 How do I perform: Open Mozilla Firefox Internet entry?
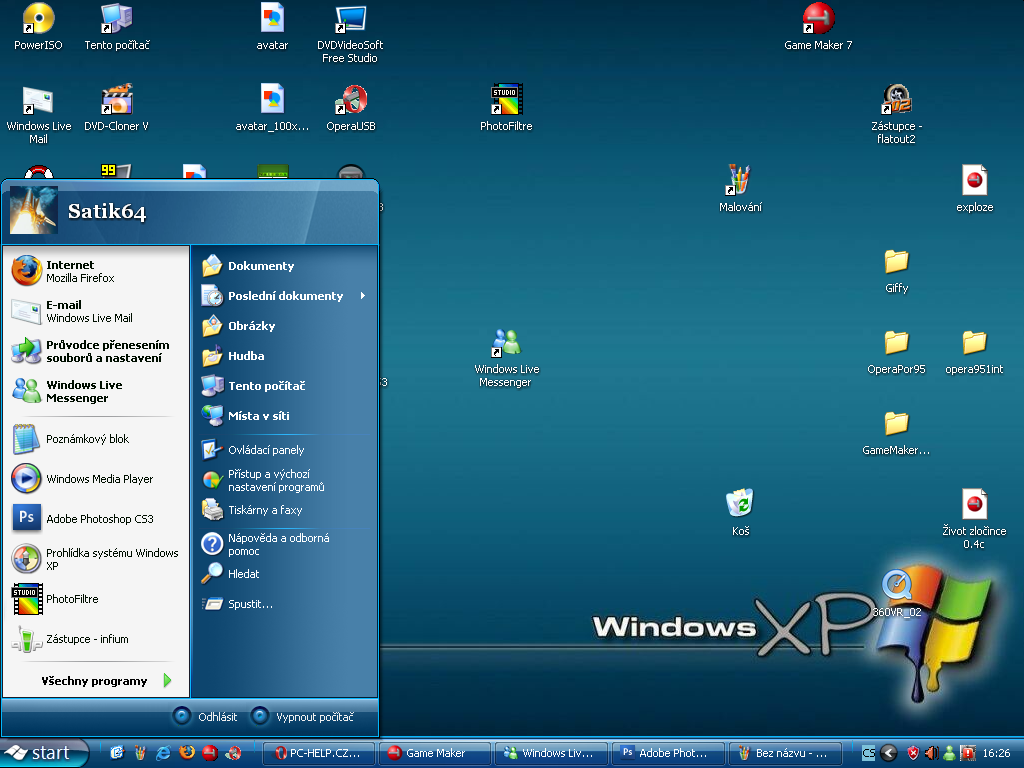tap(80, 271)
